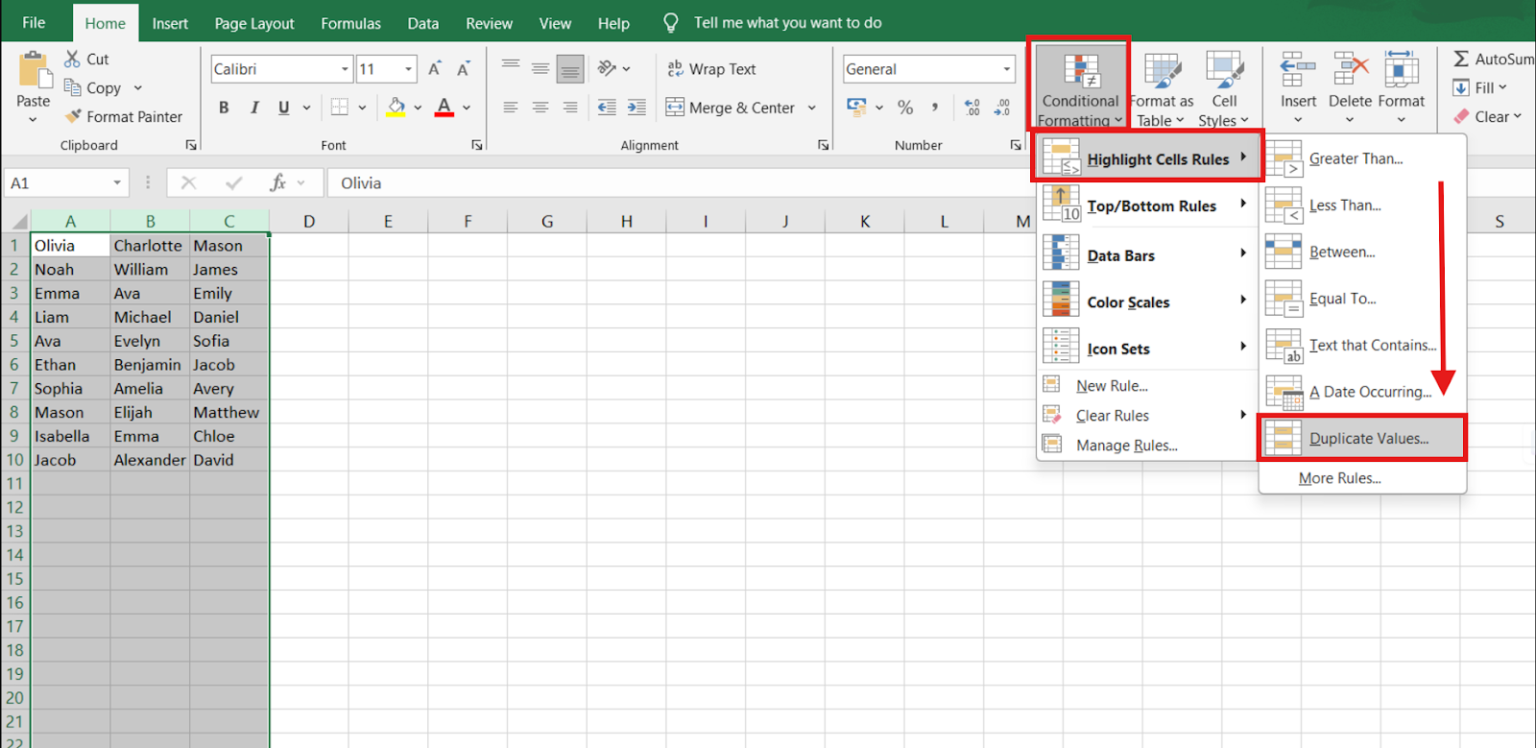Switch to the Formulas ribbon tab
This screenshot has height=748, width=1536.
(x=350, y=22)
